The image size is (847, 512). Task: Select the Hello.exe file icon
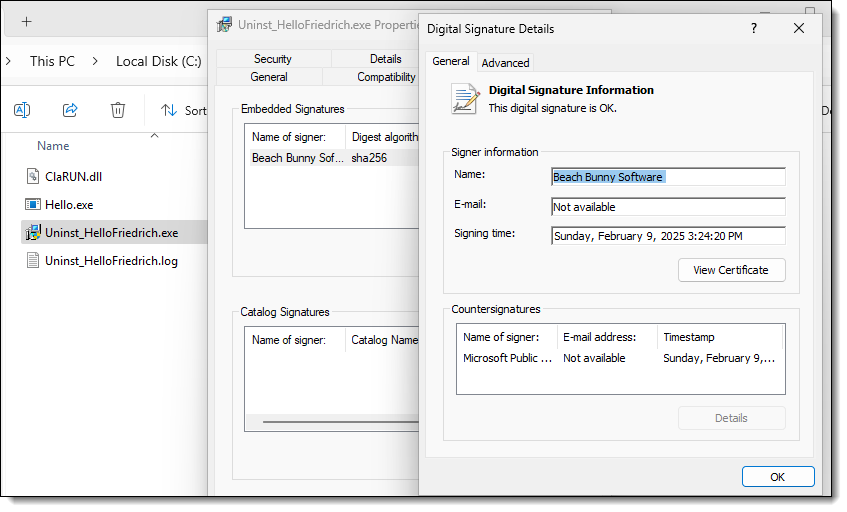pyautogui.click(x=33, y=204)
